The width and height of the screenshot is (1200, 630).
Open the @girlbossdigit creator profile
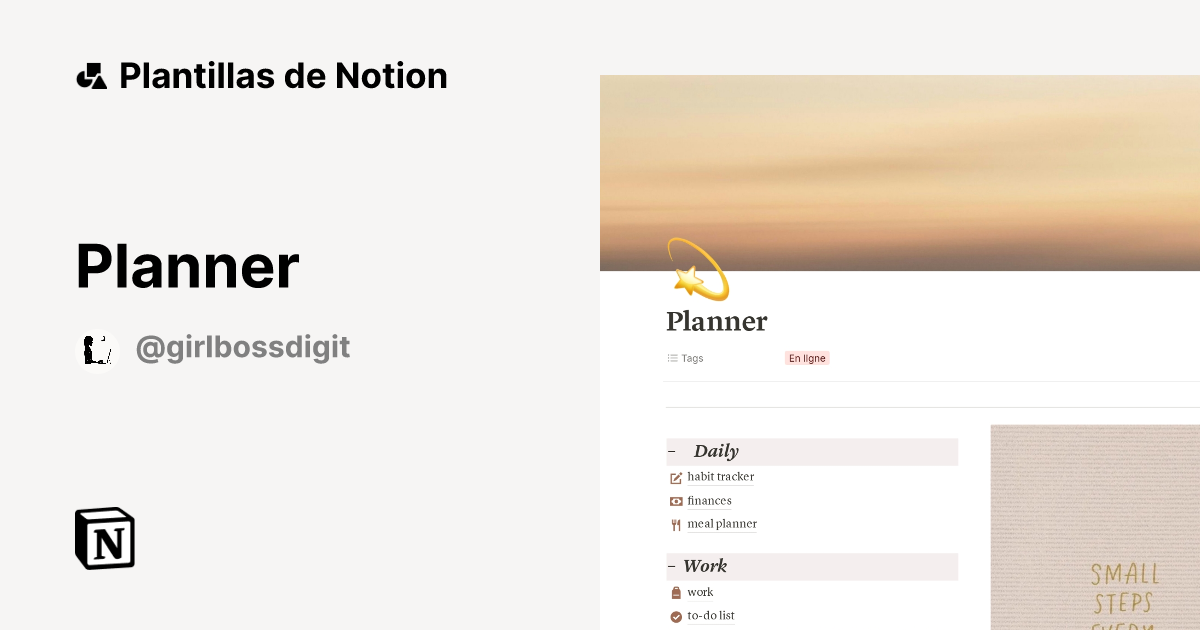243,347
